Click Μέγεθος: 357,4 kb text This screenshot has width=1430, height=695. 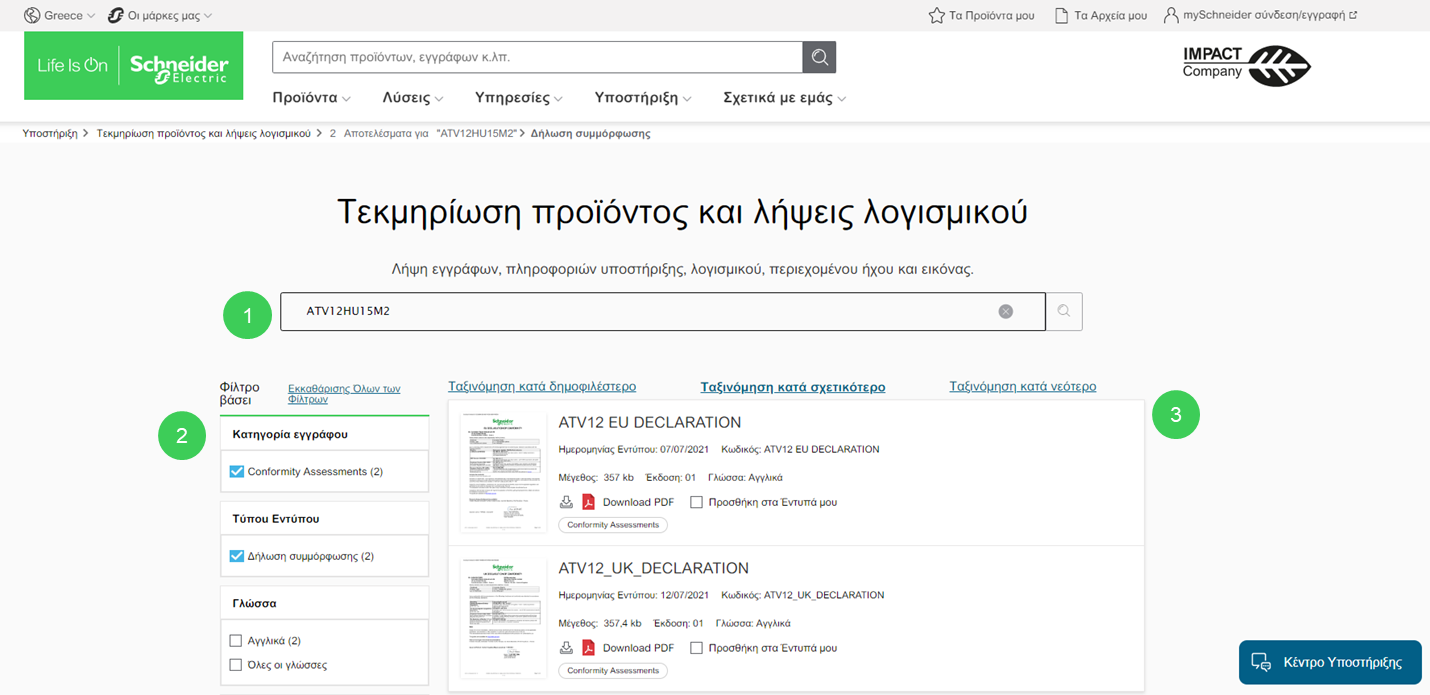point(600,623)
